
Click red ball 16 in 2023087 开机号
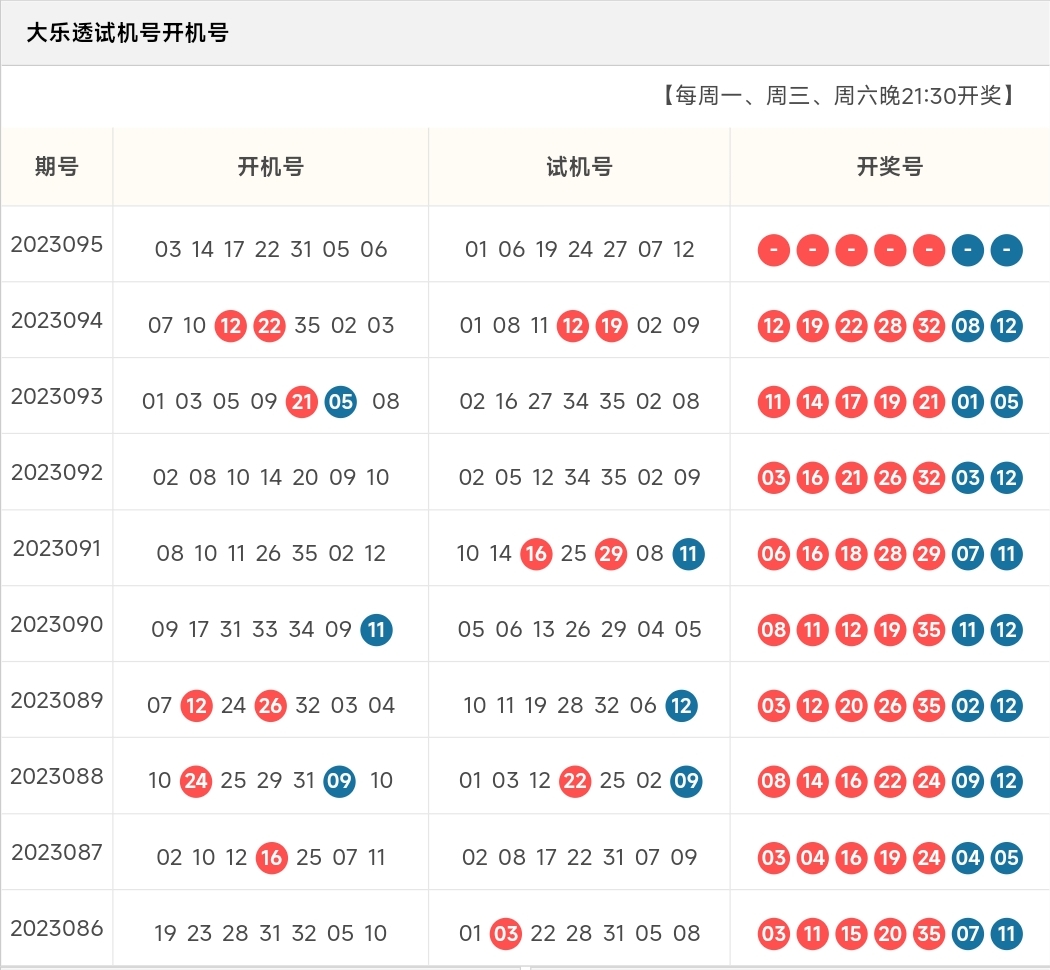point(271,858)
